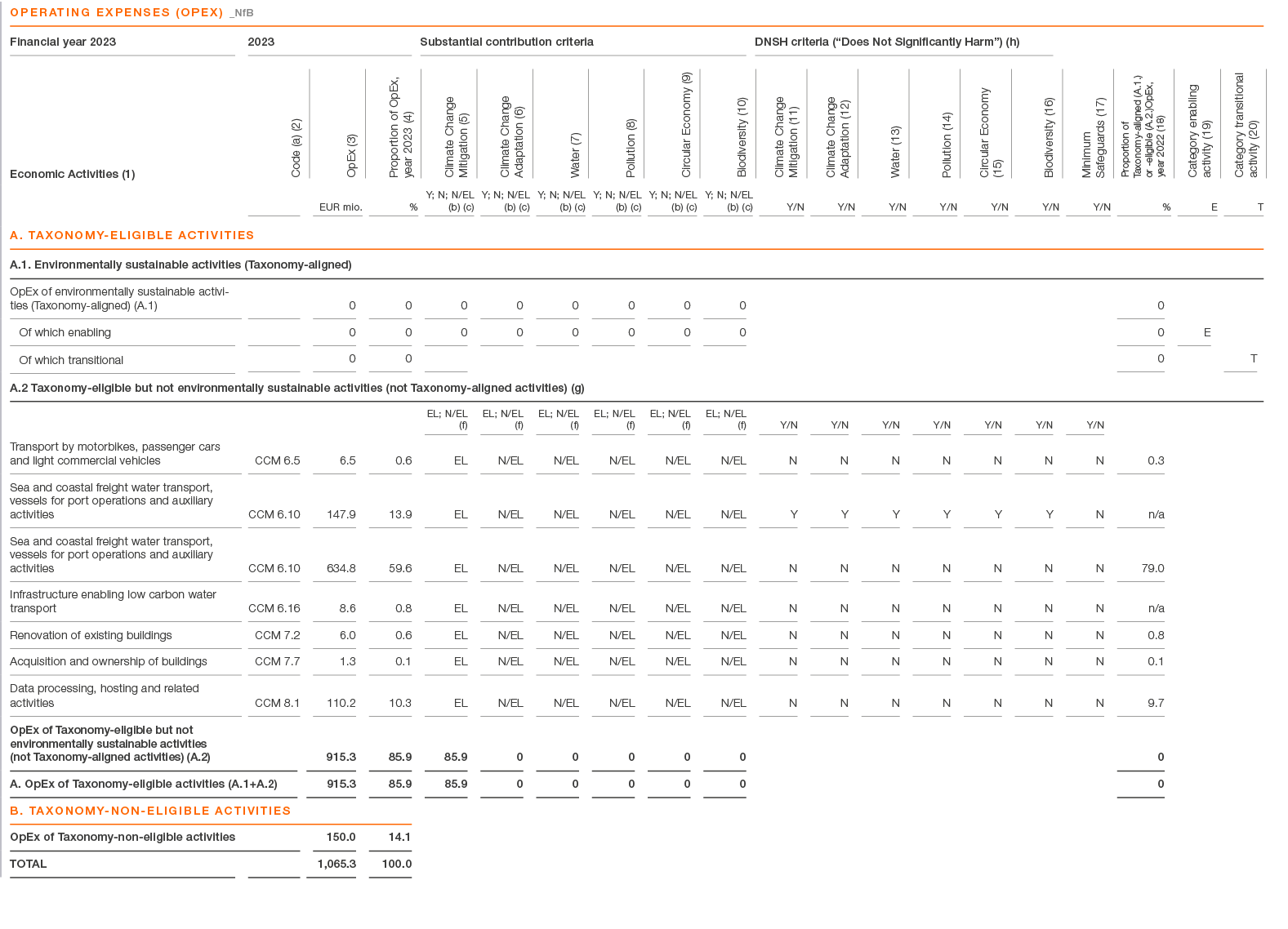Select OpEx value 110.2
Viewport: 1288px width, 929px height.
click(341, 703)
